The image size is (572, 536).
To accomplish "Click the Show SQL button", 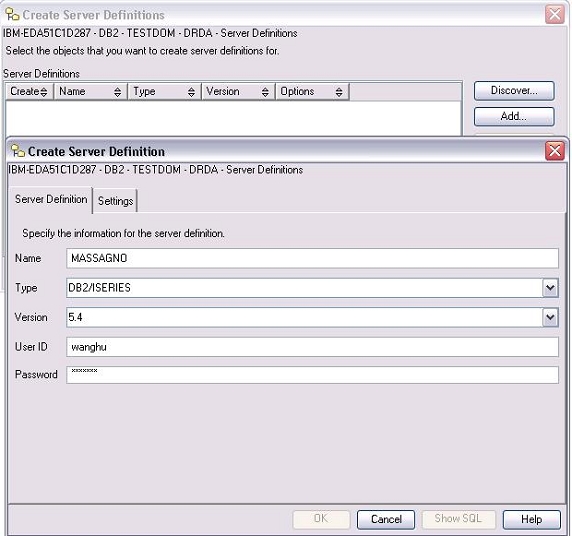I will click(x=459, y=519).
